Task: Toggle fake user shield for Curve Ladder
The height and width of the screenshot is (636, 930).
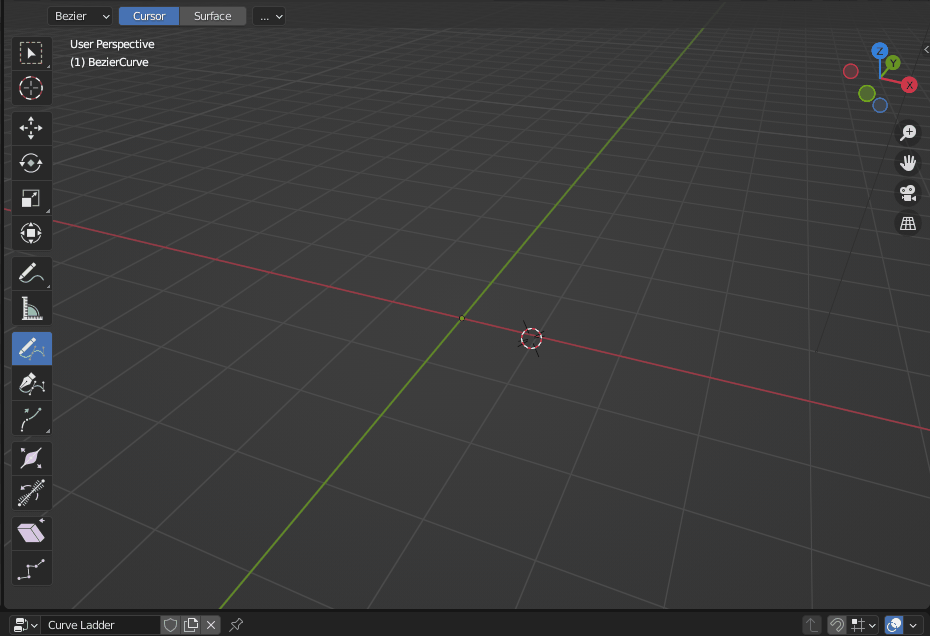Action: pos(171,625)
